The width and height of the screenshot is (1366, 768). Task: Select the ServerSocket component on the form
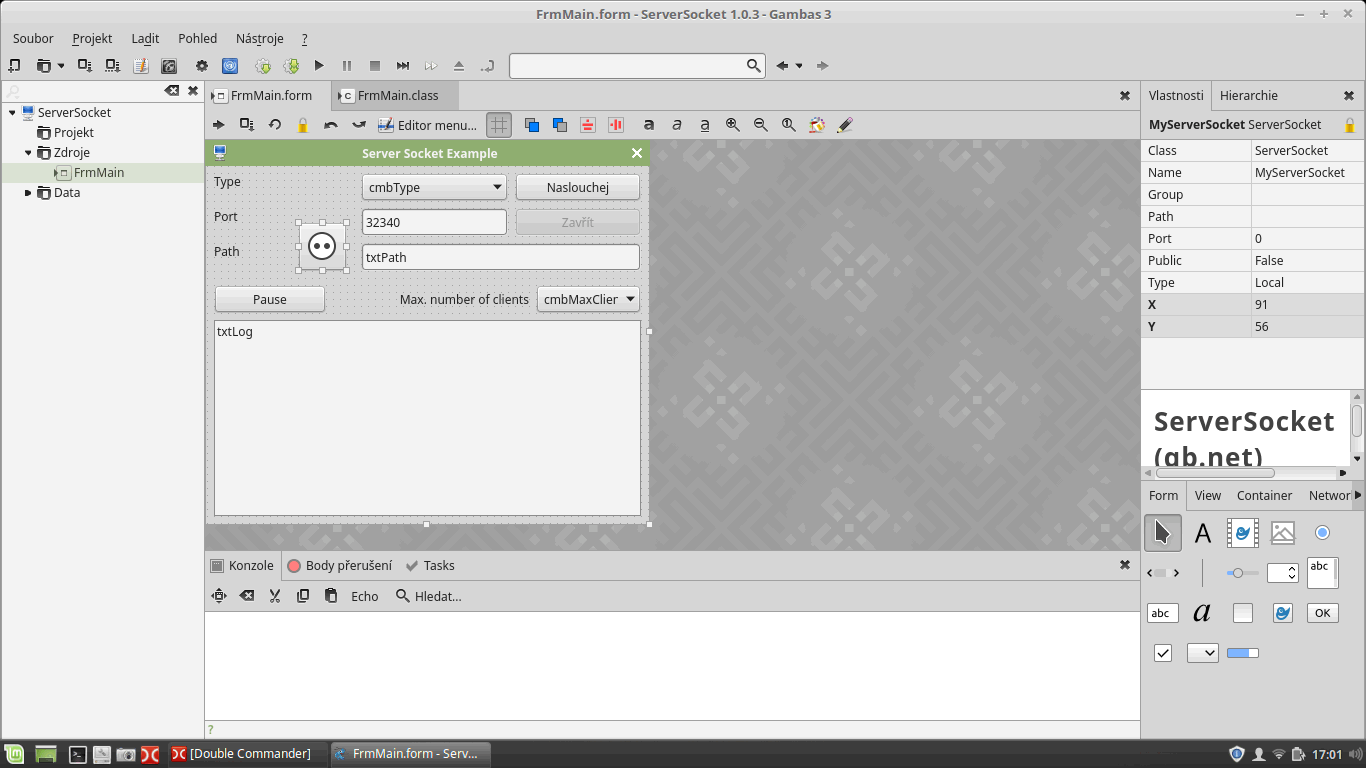(322, 247)
